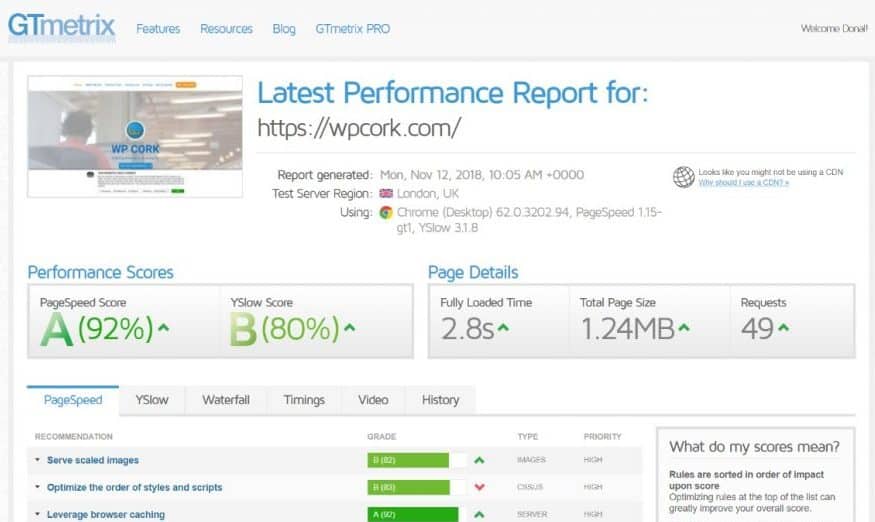Click red down arrow for Optimize order row

(x=479, y=487)
